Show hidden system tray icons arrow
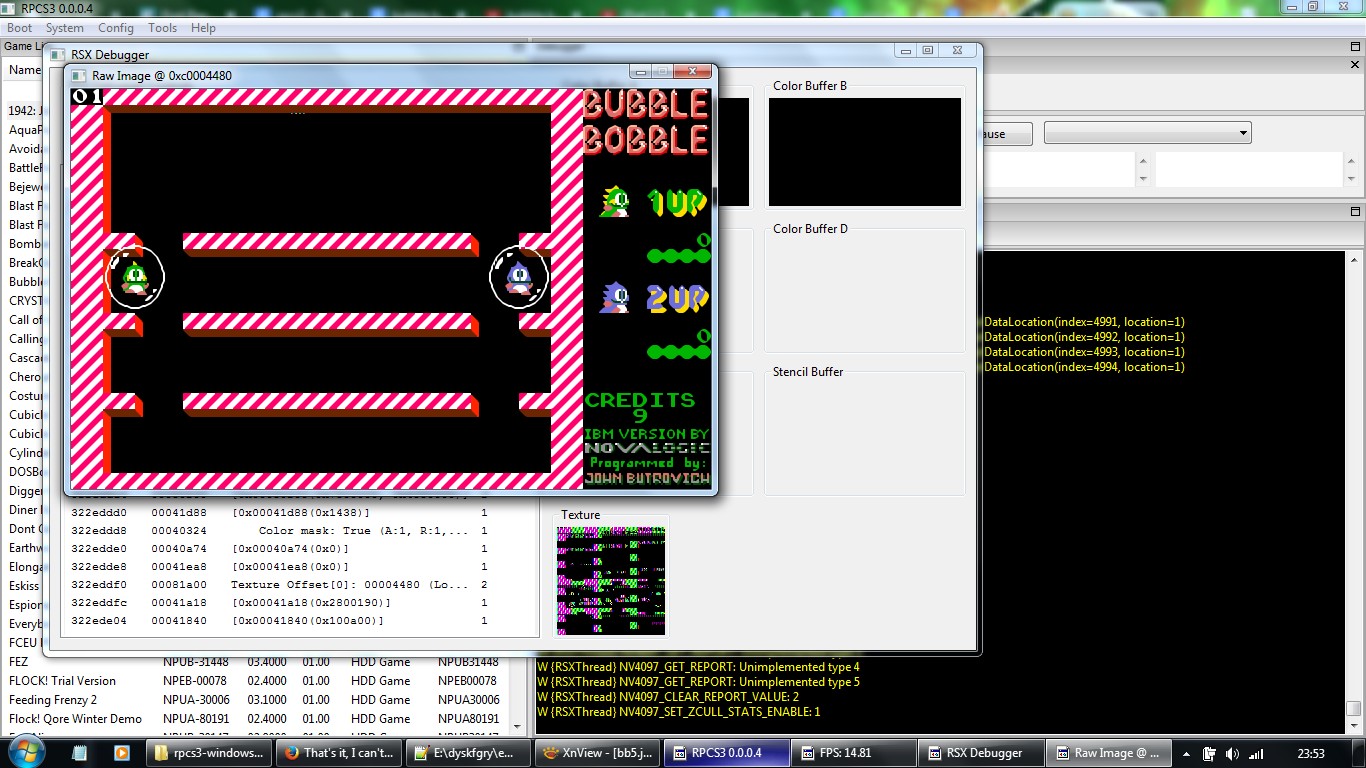The image size is (1366, 768). 1186,754
